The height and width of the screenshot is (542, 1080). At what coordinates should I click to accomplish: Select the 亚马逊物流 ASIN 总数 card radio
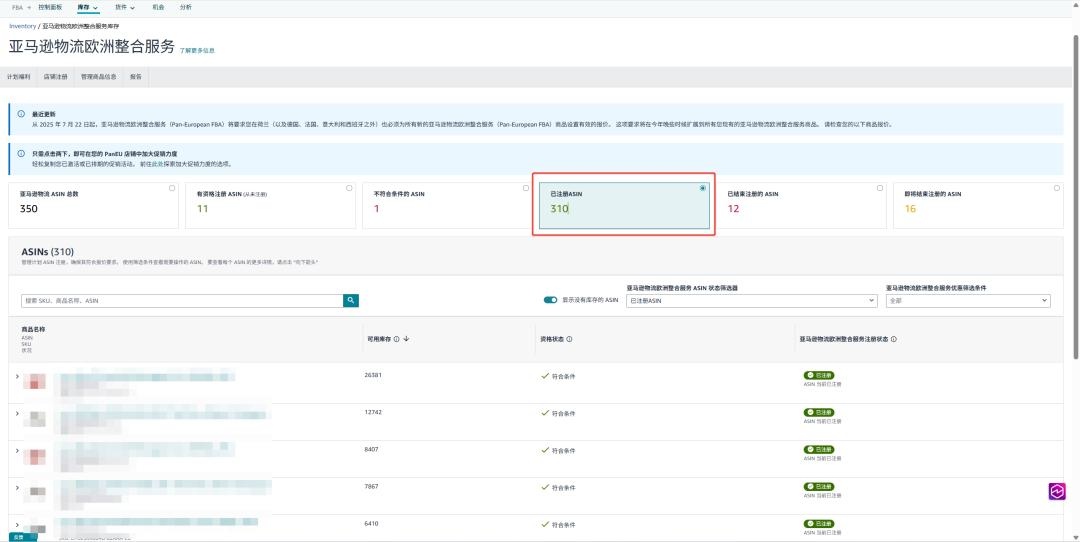click(x=172, y=188)
